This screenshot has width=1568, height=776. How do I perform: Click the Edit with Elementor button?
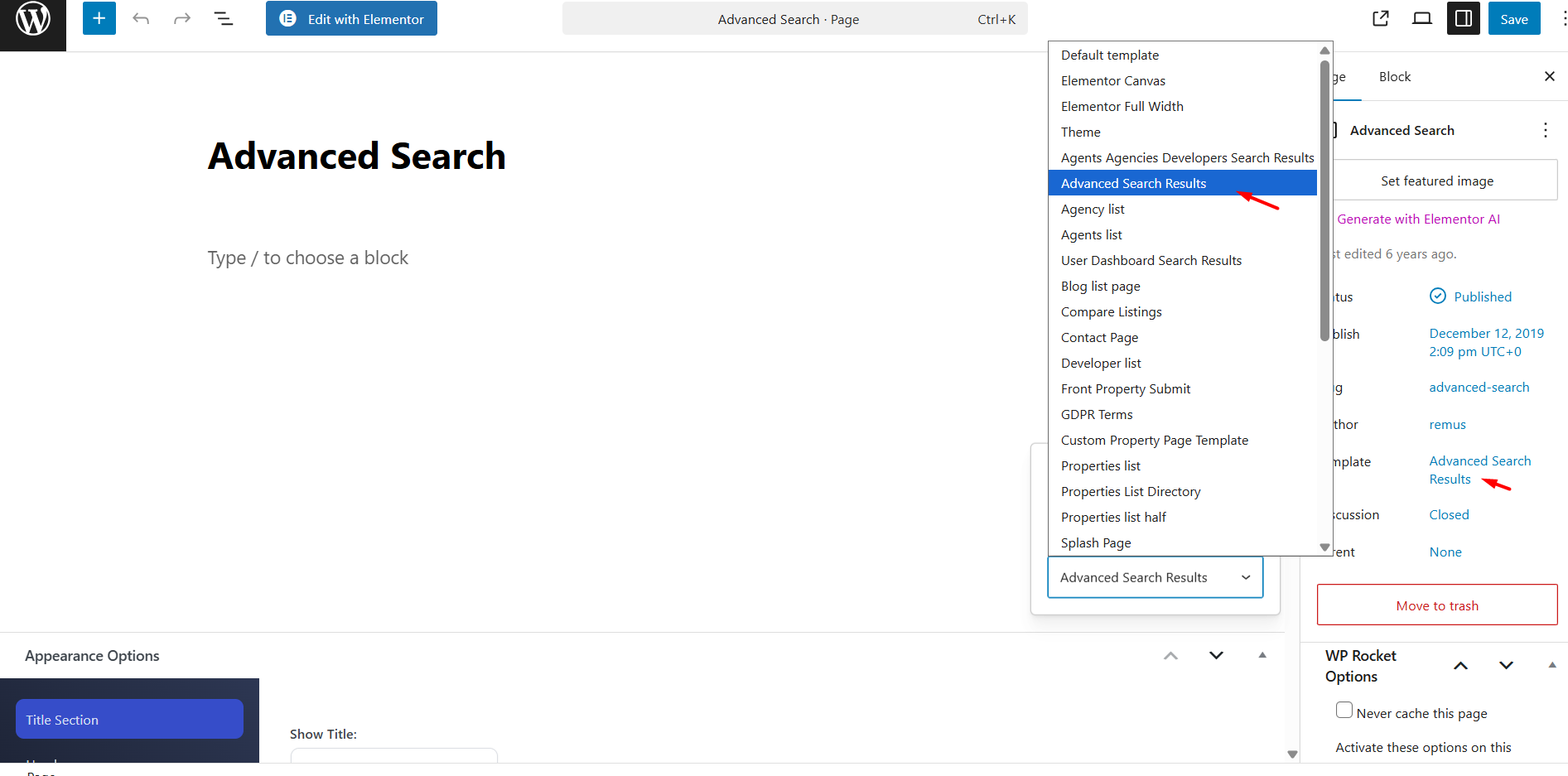point(351,19)
